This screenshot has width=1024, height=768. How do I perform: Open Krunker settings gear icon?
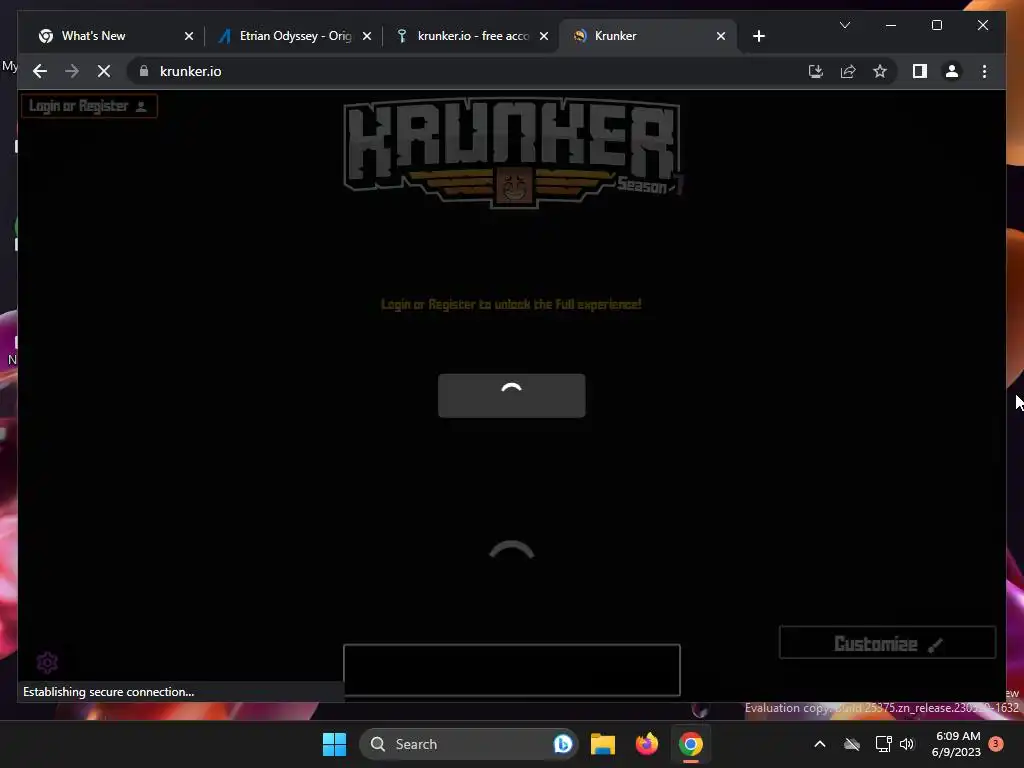(x=47, y=662)
